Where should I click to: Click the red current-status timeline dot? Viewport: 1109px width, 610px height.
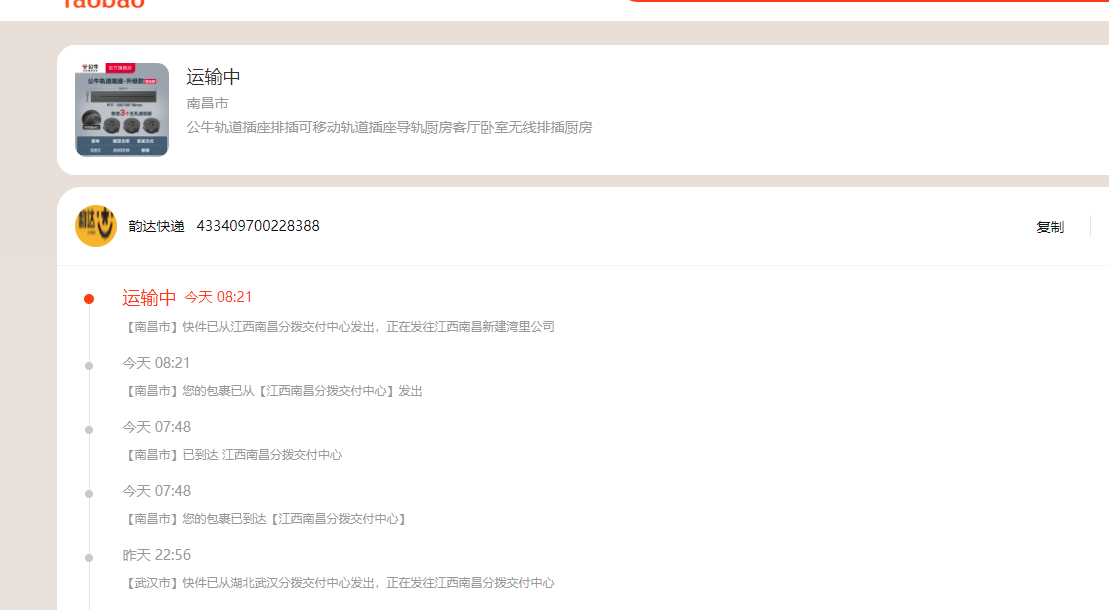coord(89,299)
